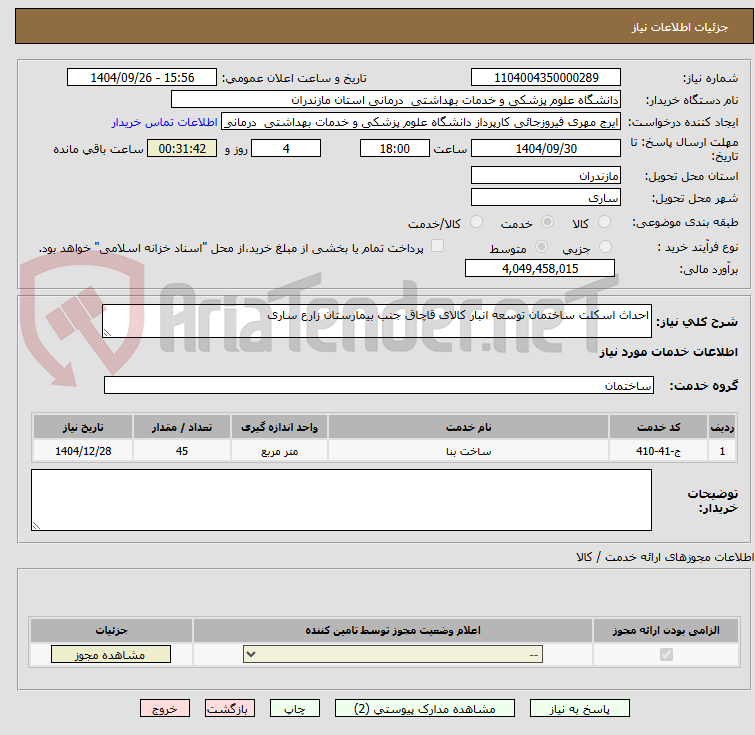Click the توضیحات خریدار text area
This screenshot has width=755, height=735.
(341, 500)
